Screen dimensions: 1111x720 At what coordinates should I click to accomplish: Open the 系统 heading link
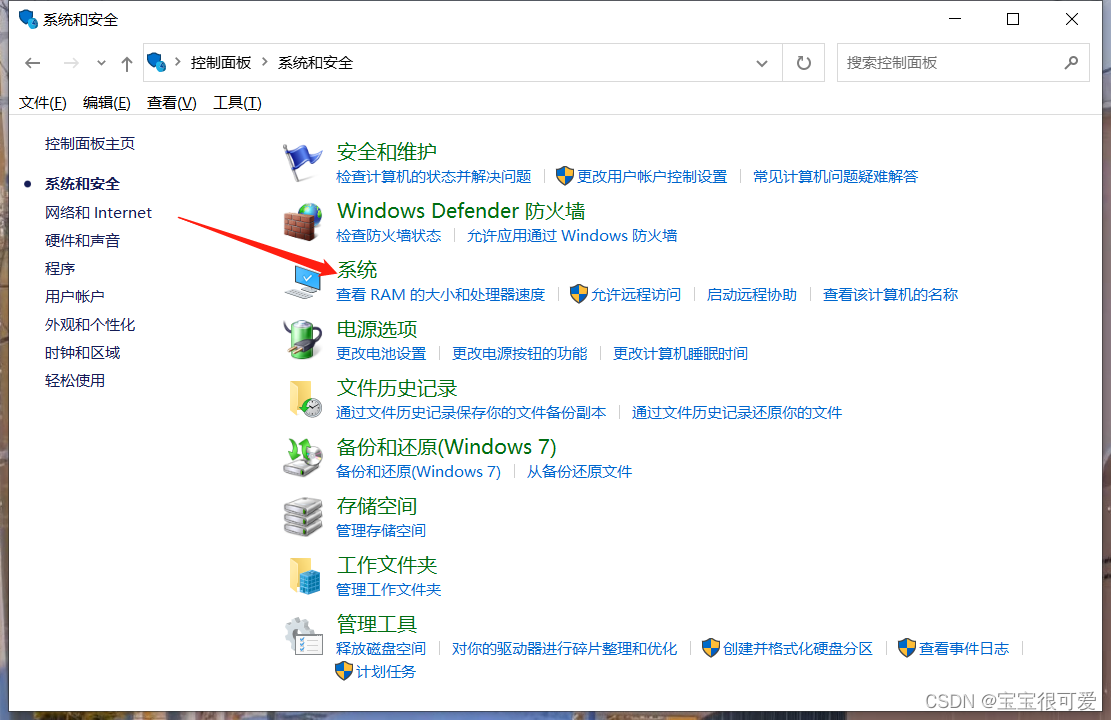point(356,270)
